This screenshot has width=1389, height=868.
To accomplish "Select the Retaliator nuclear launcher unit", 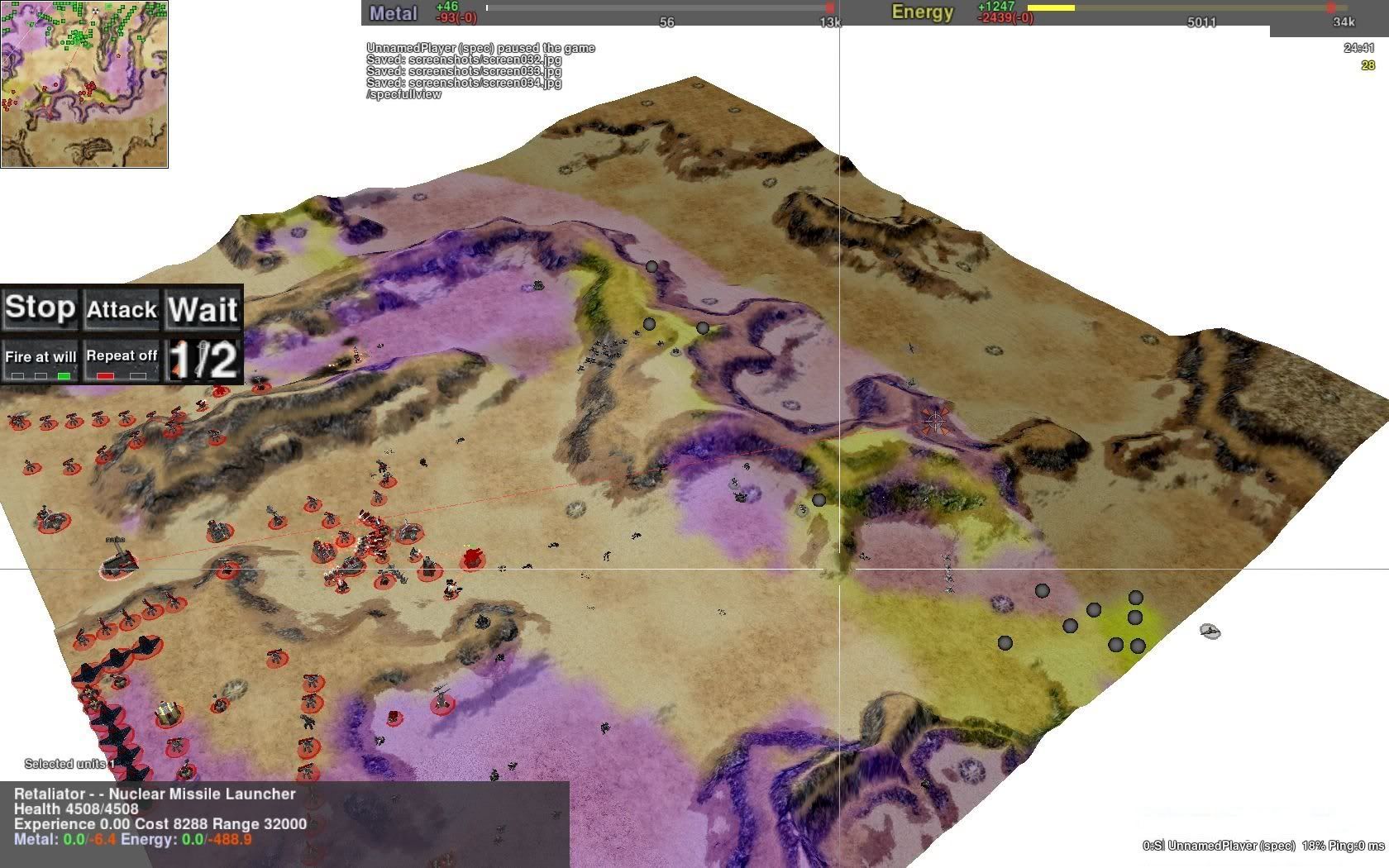I will (120, 564).
